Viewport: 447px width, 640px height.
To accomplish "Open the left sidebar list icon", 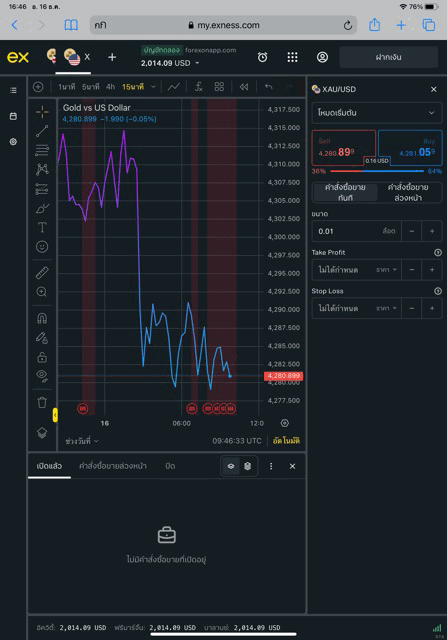I will tap(13, 90).
